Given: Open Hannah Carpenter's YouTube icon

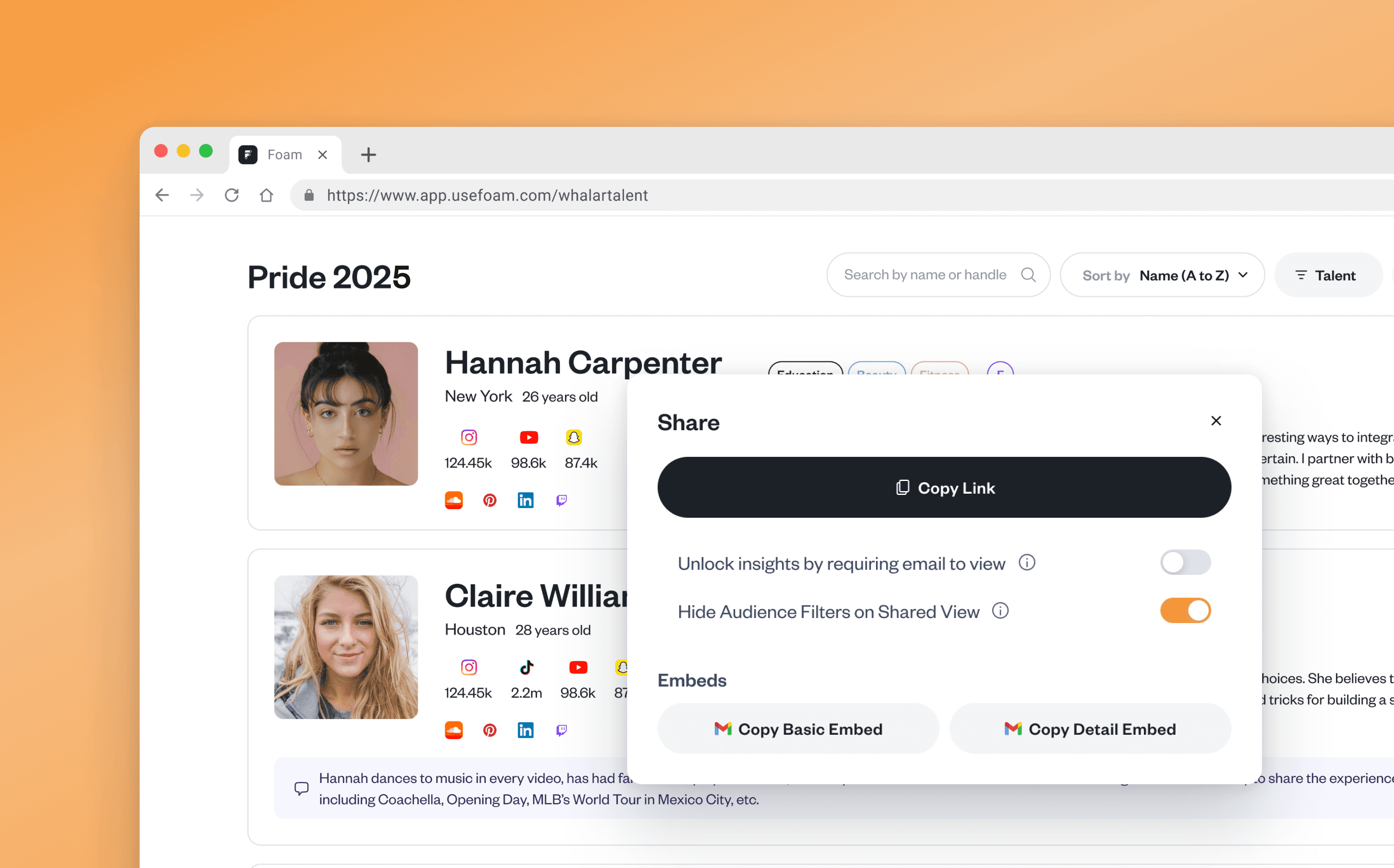Looking at the screenshot, I should click(x=529, y=437).
